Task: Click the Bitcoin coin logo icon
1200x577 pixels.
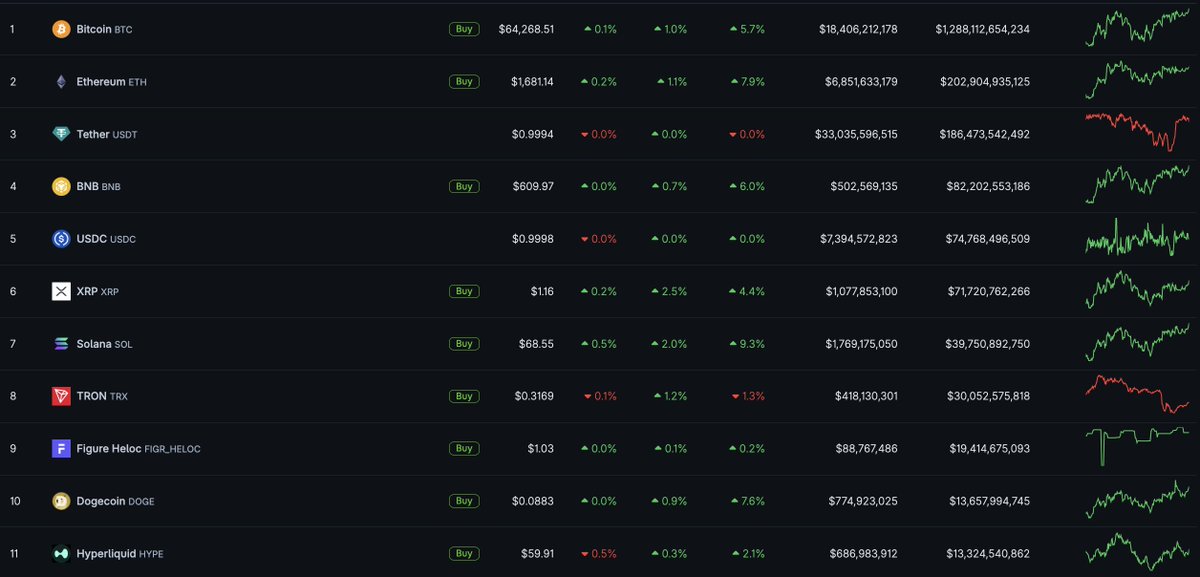Action: (61, 30)
